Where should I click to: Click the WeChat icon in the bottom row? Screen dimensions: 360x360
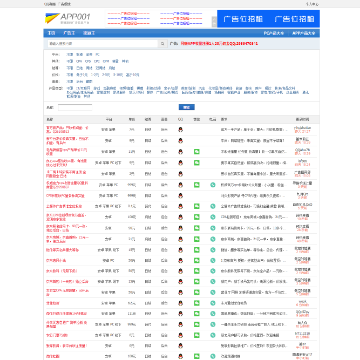pos(197,356)
